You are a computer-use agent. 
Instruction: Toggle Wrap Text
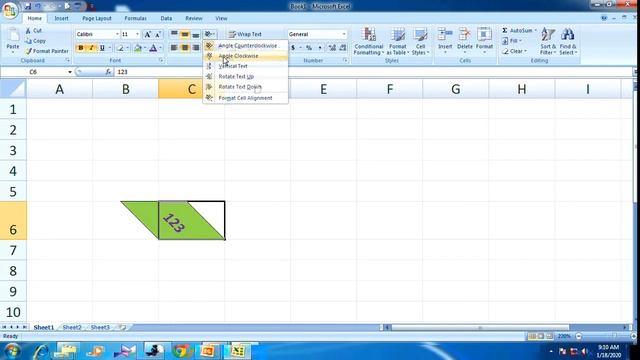pyautogui.click(x=245, y=34)
